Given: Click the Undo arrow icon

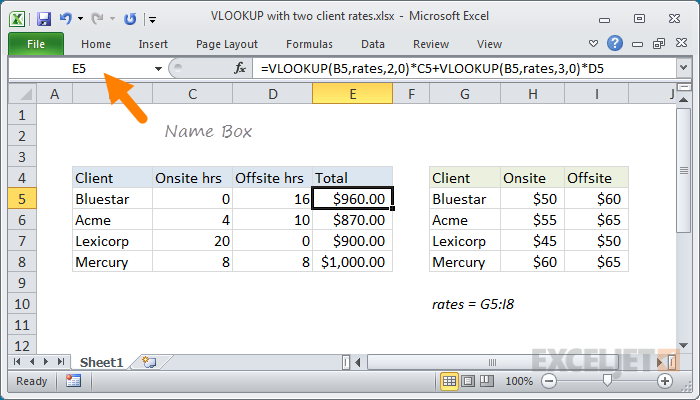Looking at the screenshot, I should 67,19.
